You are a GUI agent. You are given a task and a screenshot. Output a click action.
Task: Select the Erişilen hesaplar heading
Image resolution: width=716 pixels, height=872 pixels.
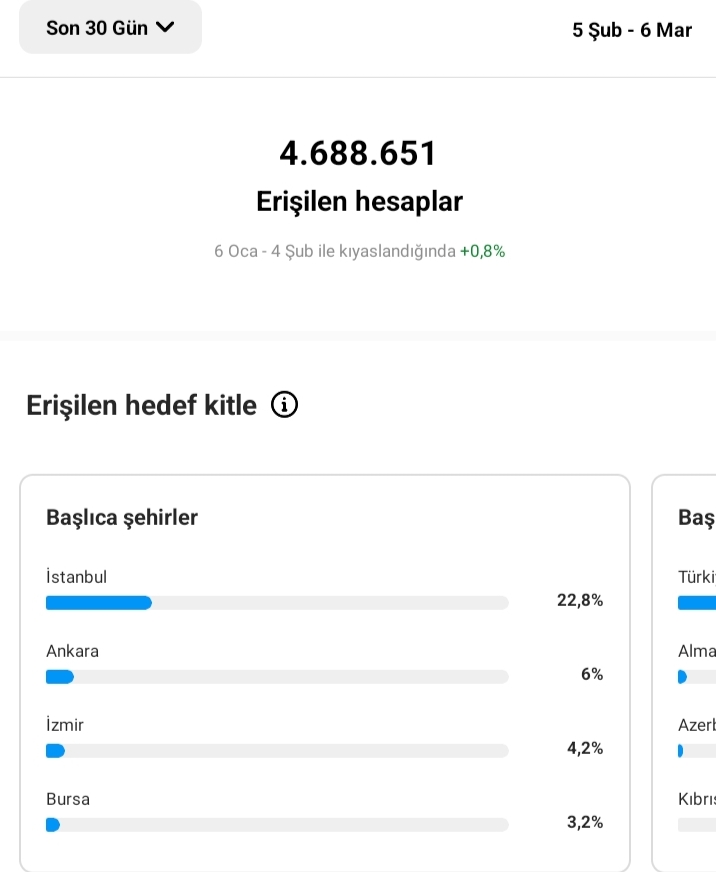359,201
